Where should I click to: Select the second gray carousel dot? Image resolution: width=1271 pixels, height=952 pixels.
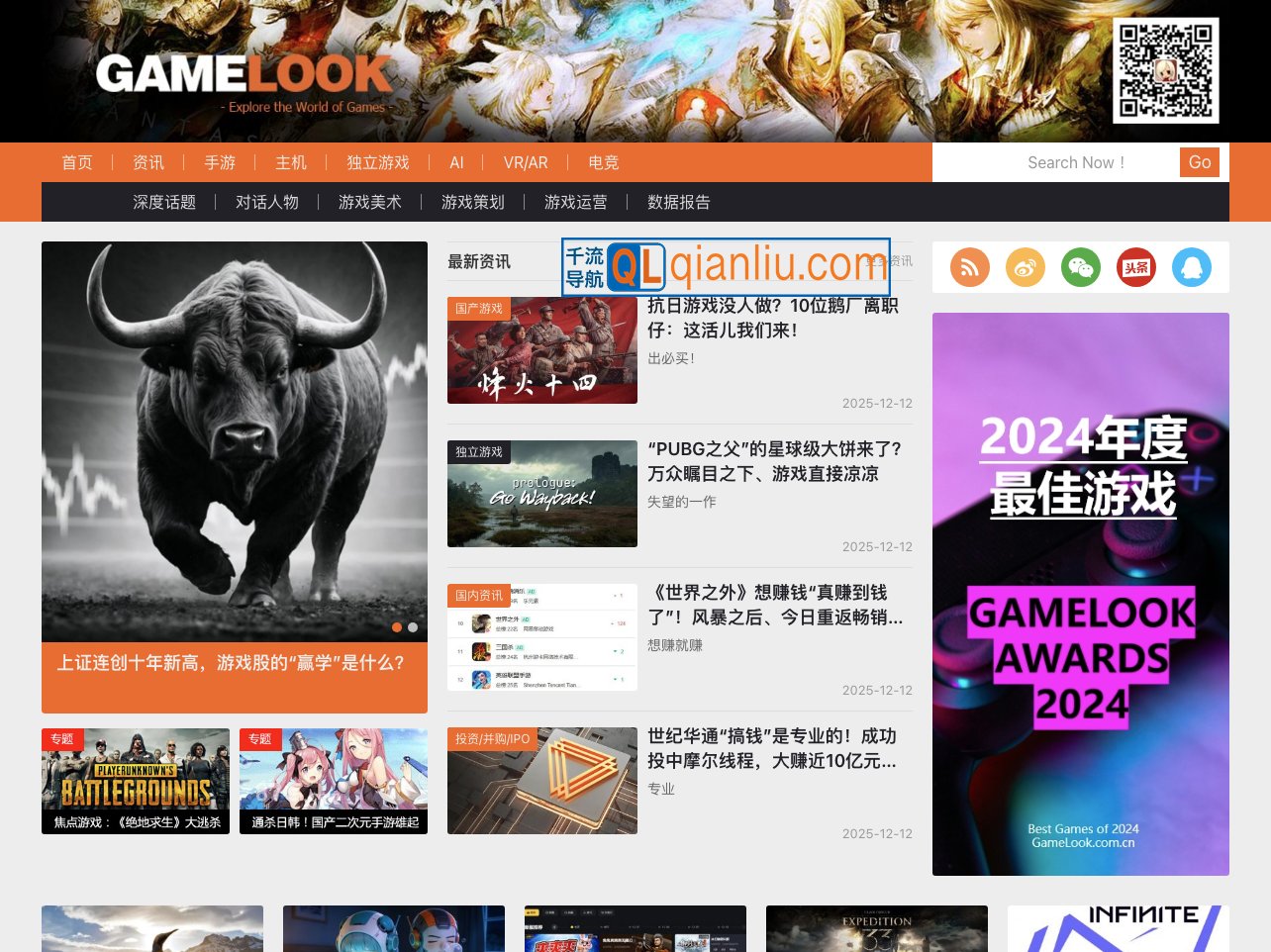pos(413,627)
